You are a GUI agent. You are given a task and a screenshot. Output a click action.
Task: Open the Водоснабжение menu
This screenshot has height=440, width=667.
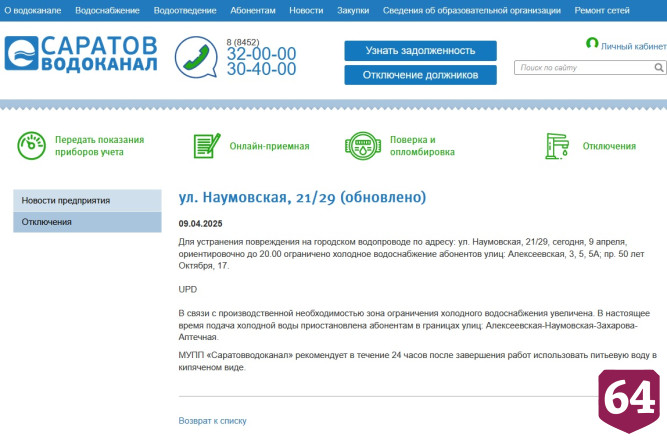click(107, 10)
